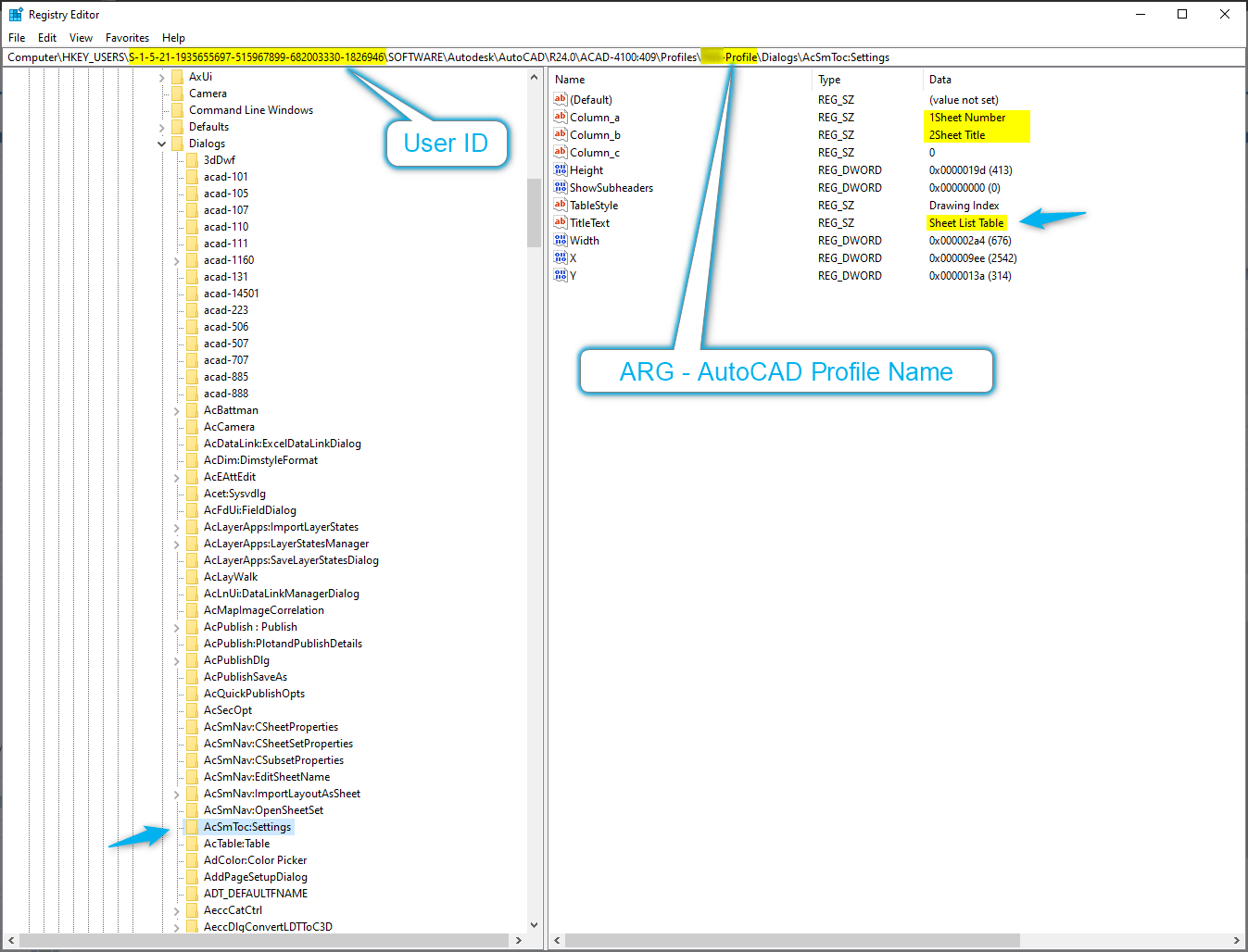1248x952 pixels.
Task: Open the File menu
Action: click(x=17, y=38)
